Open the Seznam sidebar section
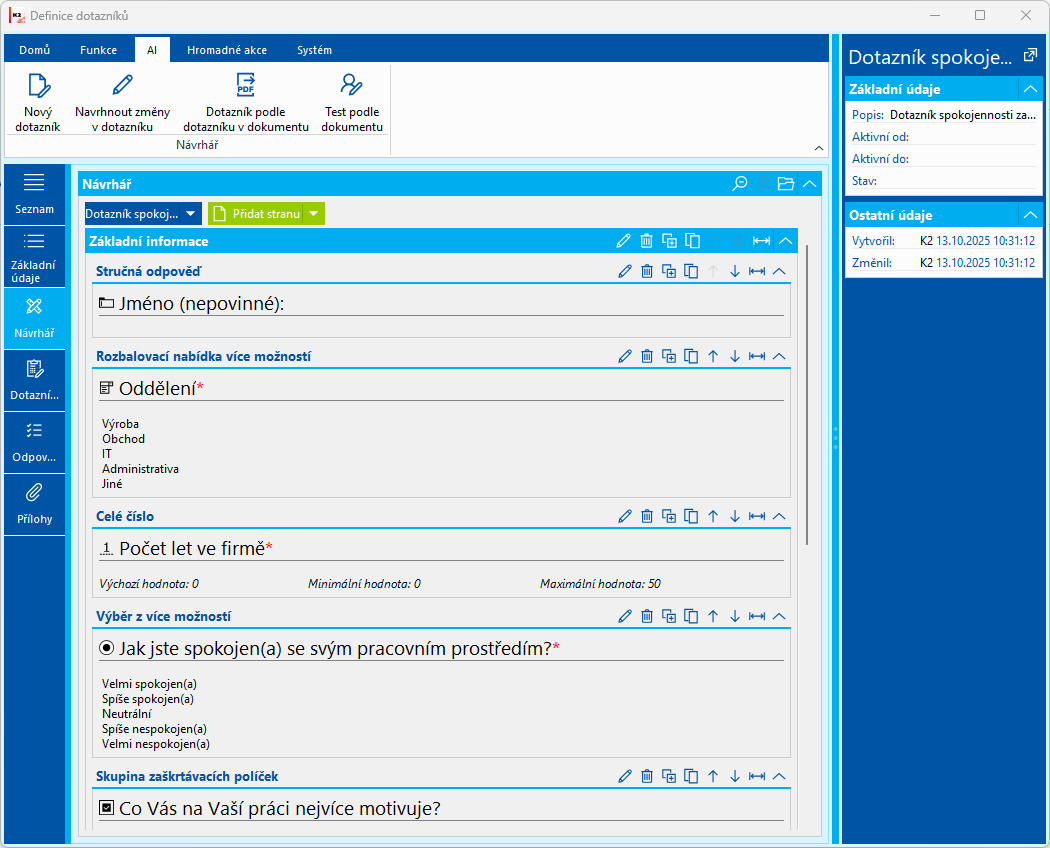Screen dimensions: 1050x848 tap(34, 194)
